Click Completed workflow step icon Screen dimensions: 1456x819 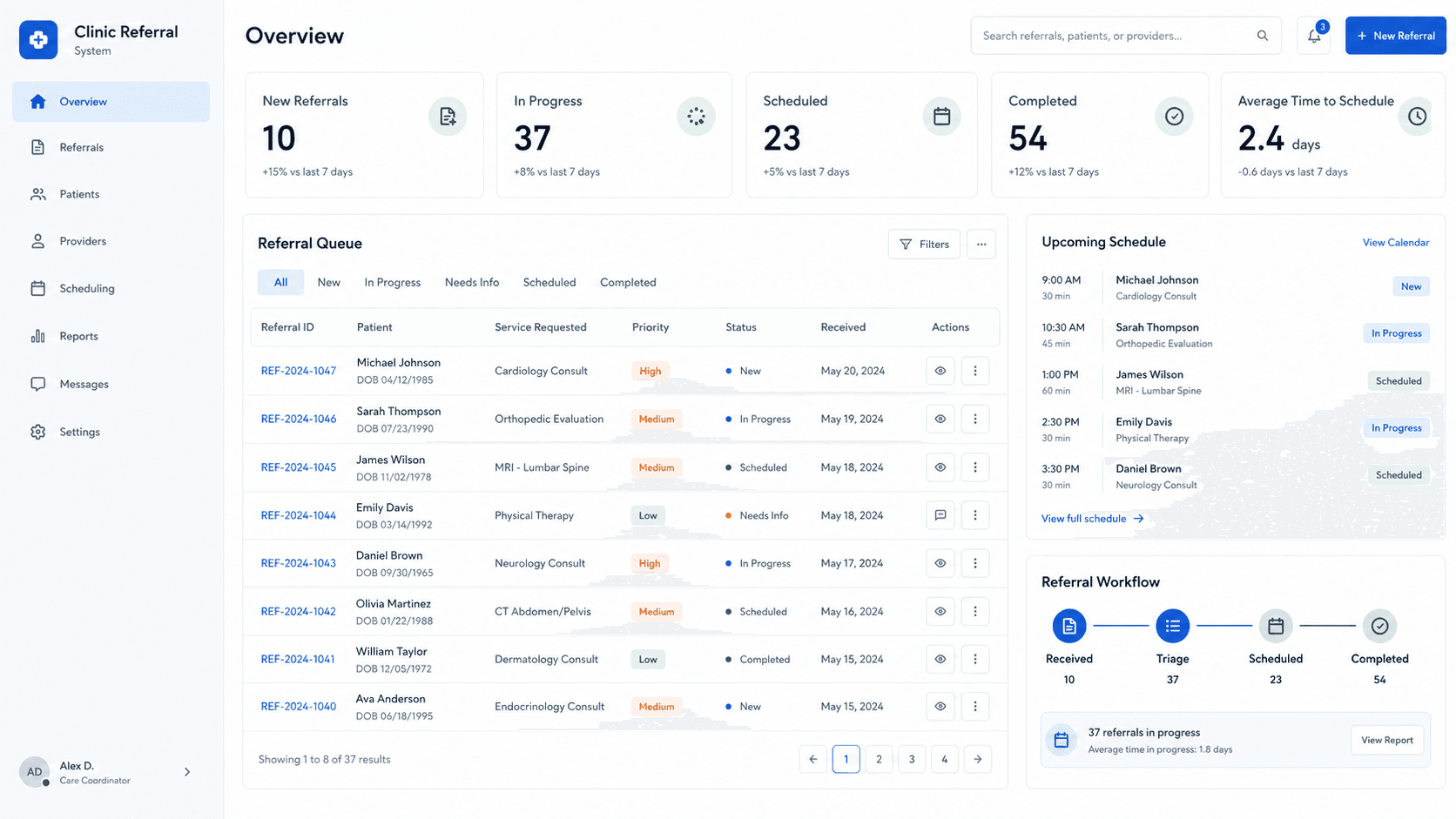pos(1379,626)
